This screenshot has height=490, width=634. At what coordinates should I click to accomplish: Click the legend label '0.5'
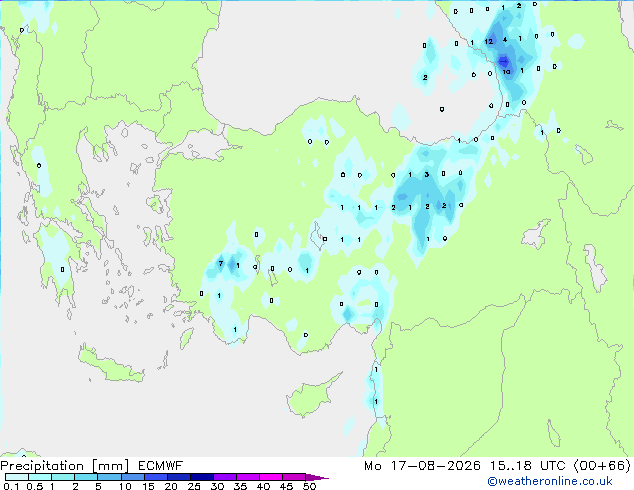35,486
